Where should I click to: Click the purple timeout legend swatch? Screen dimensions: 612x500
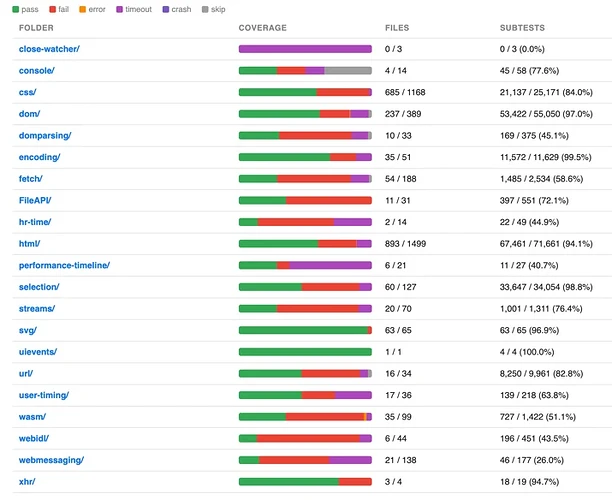click(x=119, y=9)
